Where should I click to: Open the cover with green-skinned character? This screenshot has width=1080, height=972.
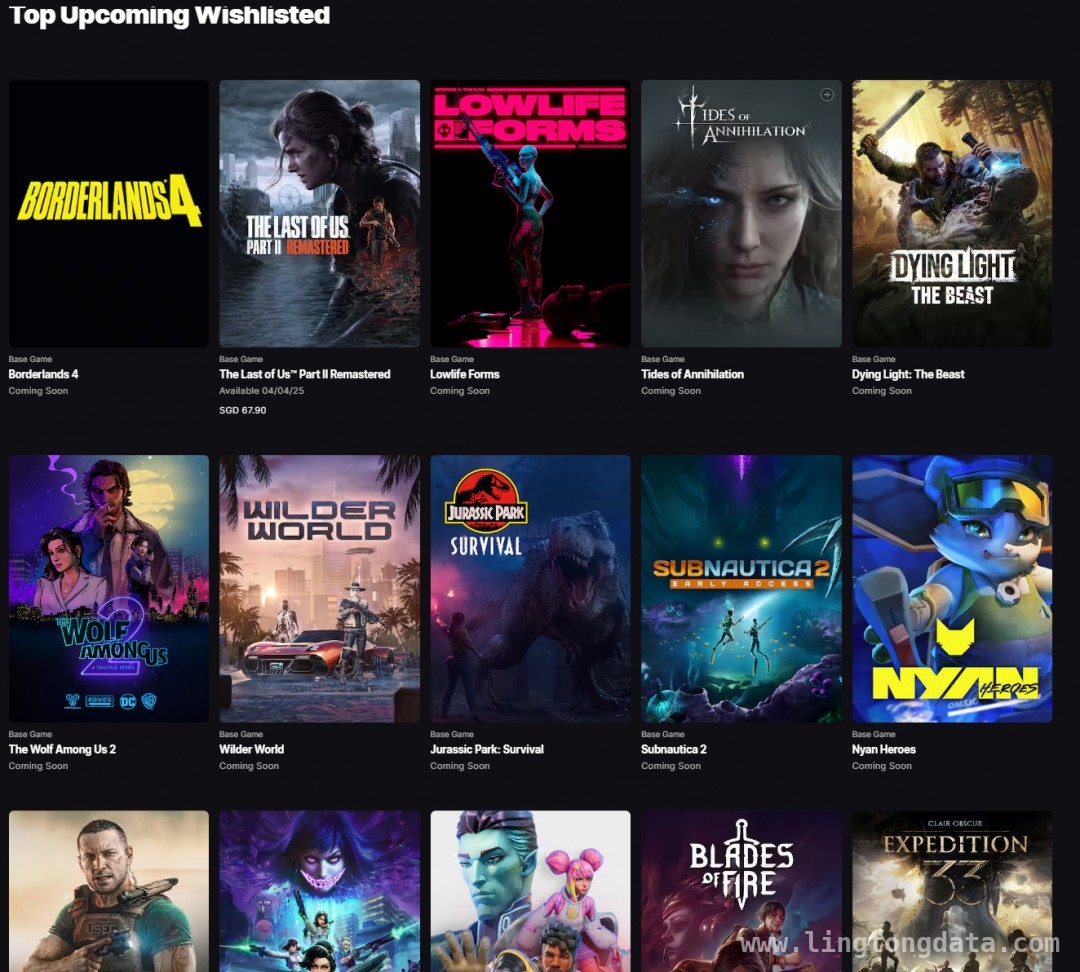(530, 891)
